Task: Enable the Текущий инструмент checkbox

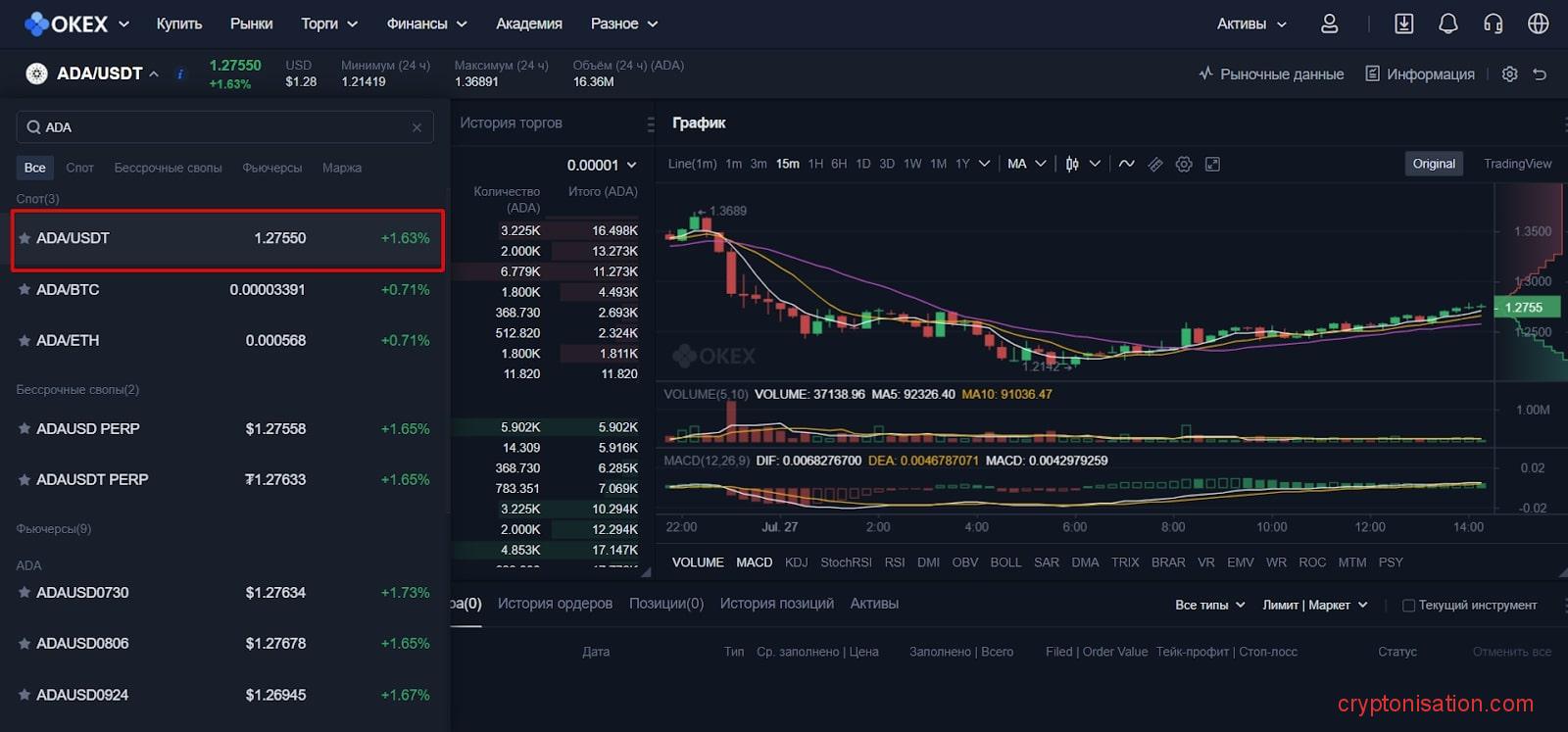Action: [1408, 606]
